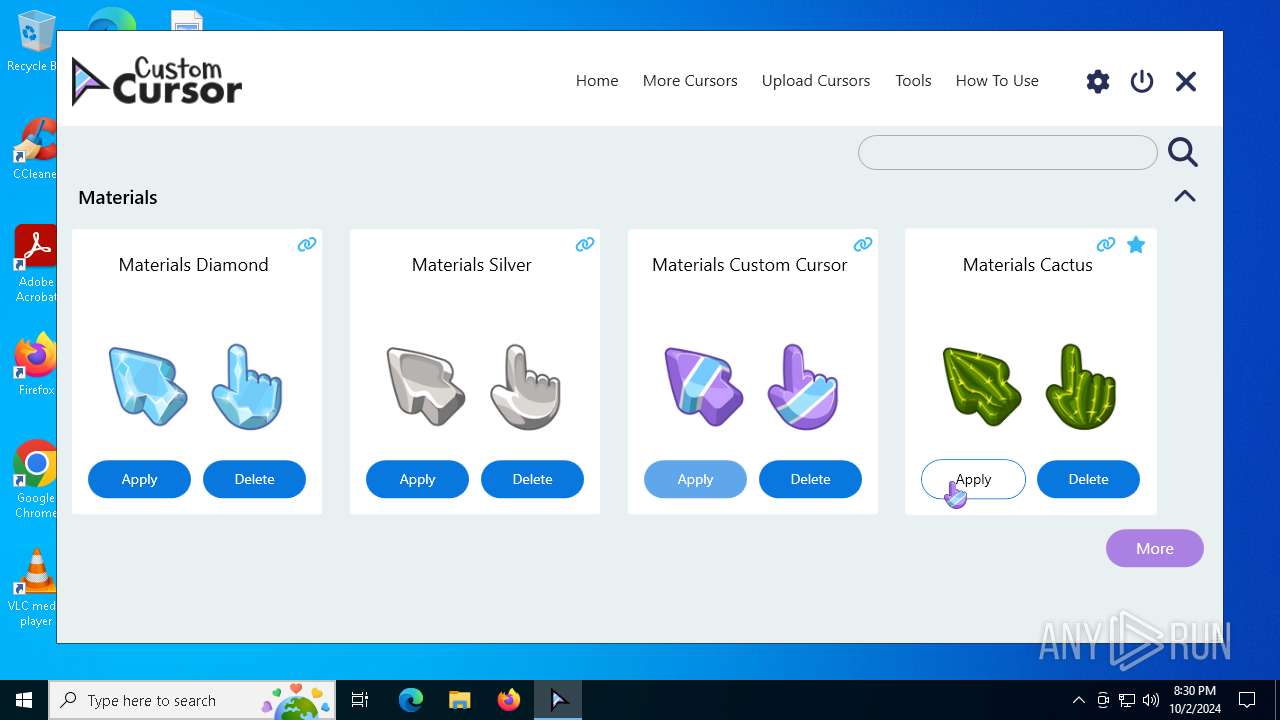Viewport: 1280px width, 720px height.
Task: Open the More Cursors menu item
Action: 690,81
